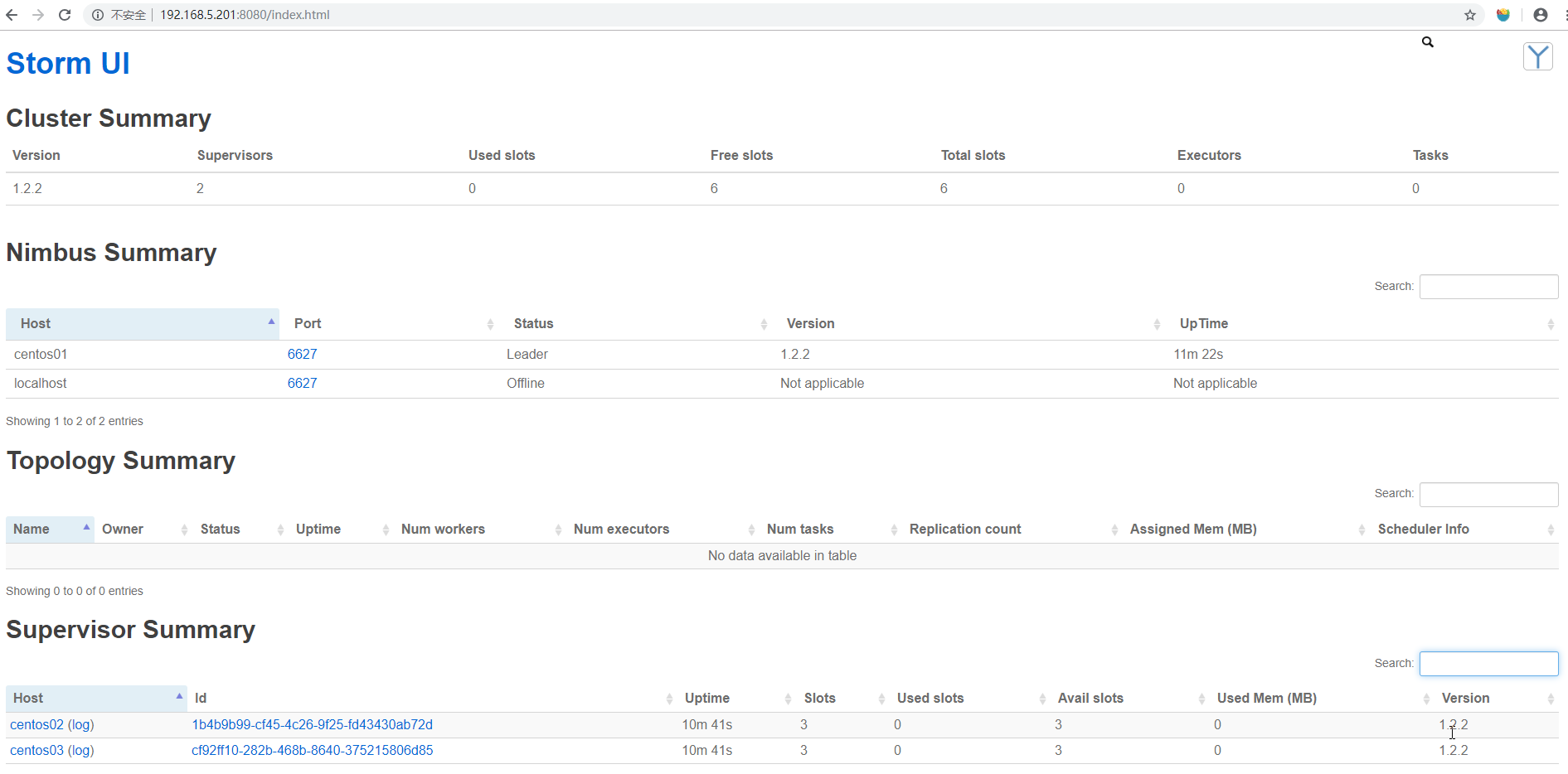Click the browser forward arrow

click(38, 15)
